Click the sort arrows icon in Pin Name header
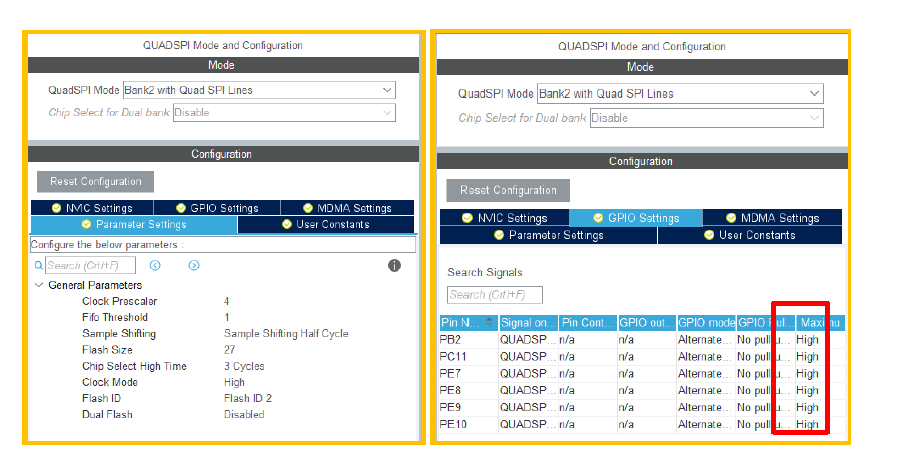This screenshot has width=905, height=467. (x=490, y=322)
